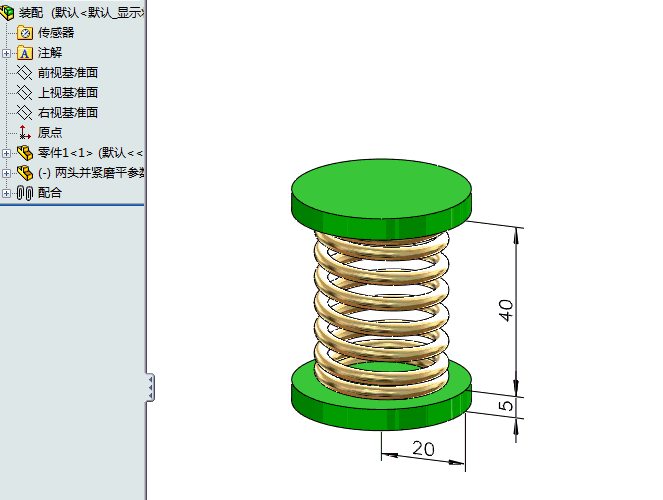This screenshot has height=500, width=663.
Task: Click the 配合 mates paperclip icon
Action: (x=25, y=193)
